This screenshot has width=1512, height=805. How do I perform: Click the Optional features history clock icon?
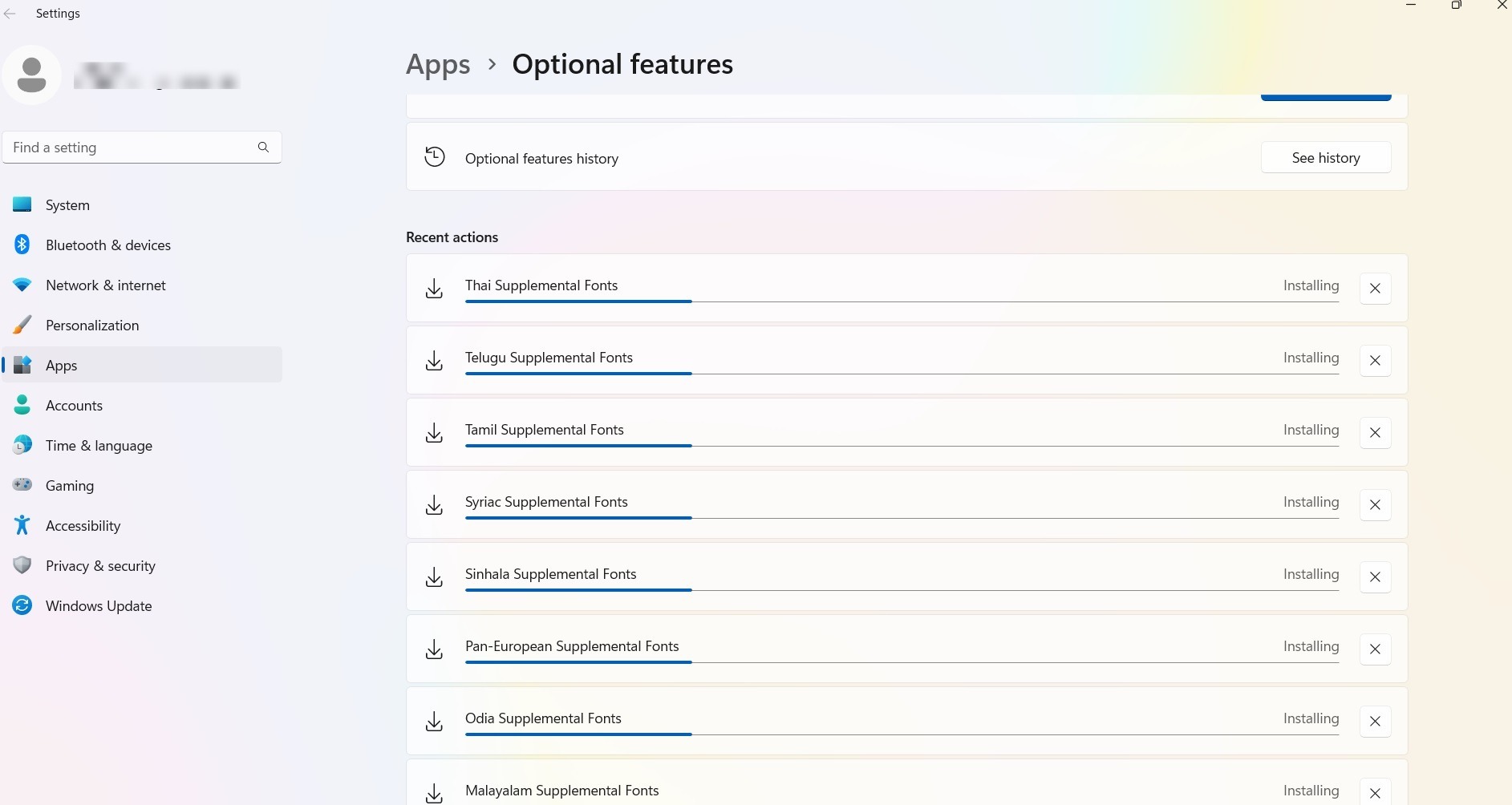click(x=434, y=156)
